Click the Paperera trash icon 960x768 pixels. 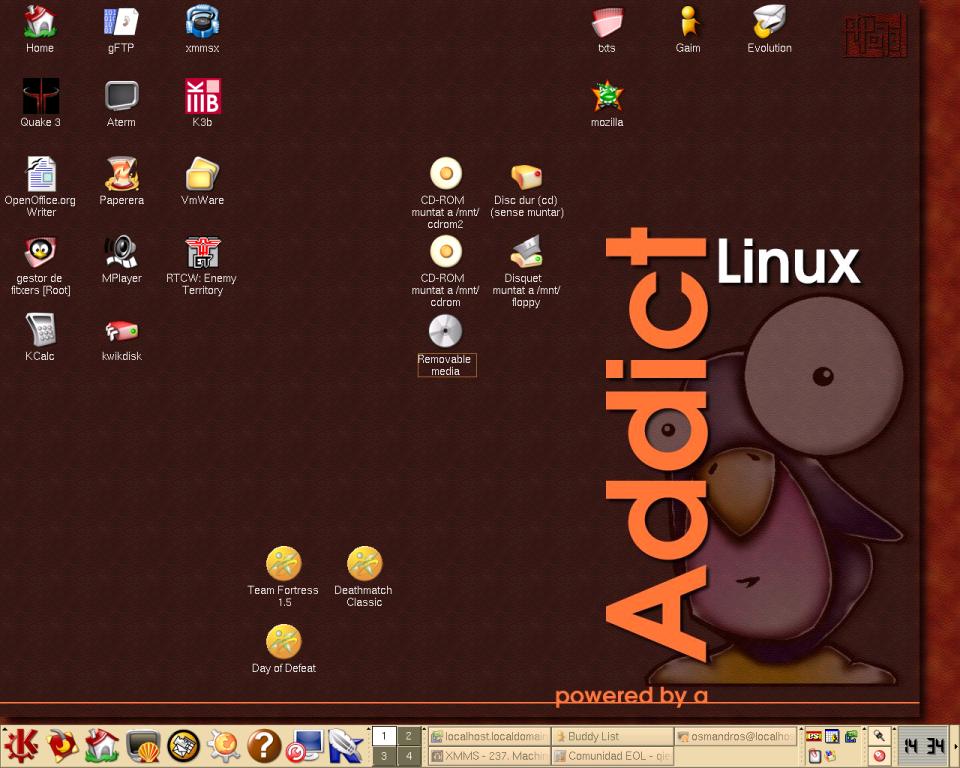pyautogui.click(x=121, y=175)
